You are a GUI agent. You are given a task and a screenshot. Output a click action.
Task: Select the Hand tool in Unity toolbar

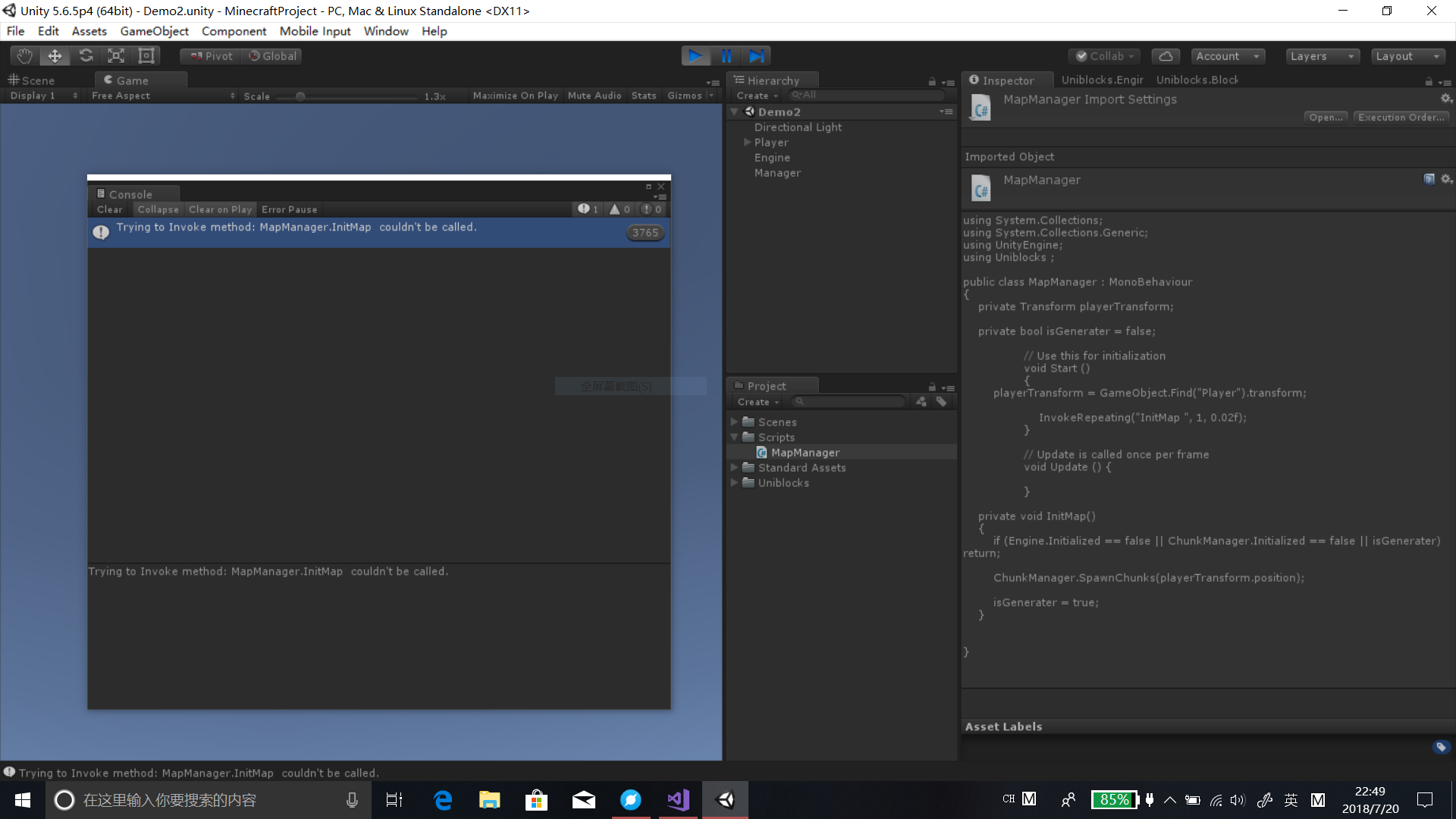pyautogui.click(x=24, y=56)
